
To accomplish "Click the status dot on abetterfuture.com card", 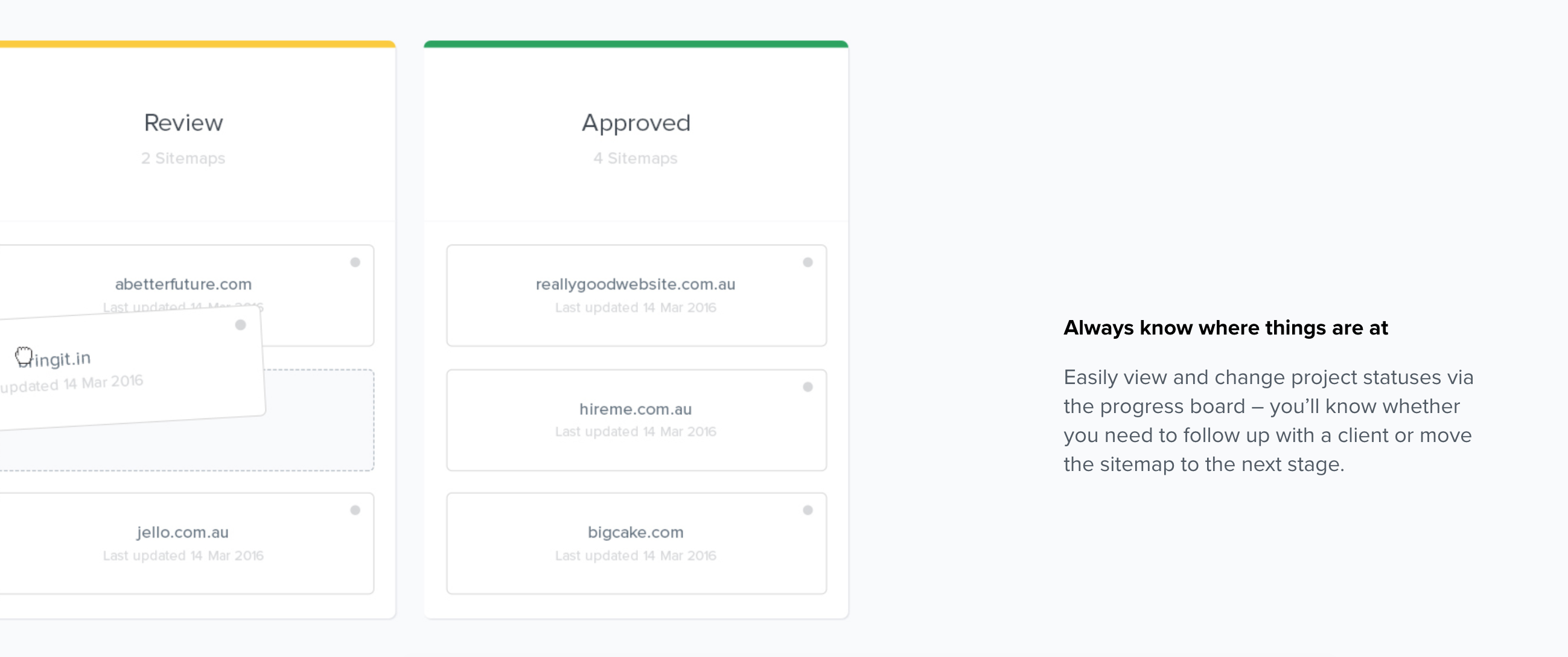I will pos(355,263).
